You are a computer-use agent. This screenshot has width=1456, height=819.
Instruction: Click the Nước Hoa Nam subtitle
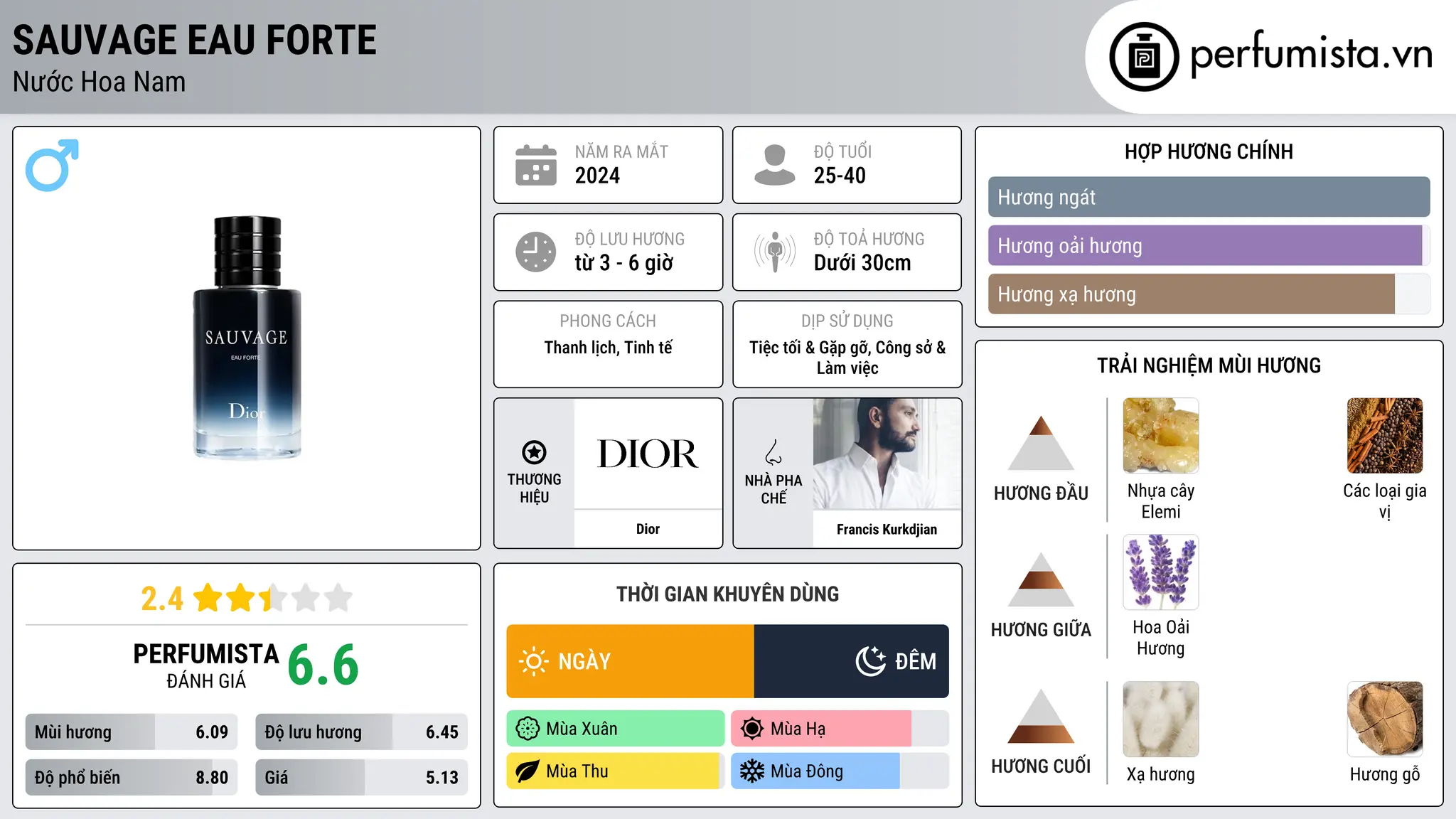tap(99, 82)
